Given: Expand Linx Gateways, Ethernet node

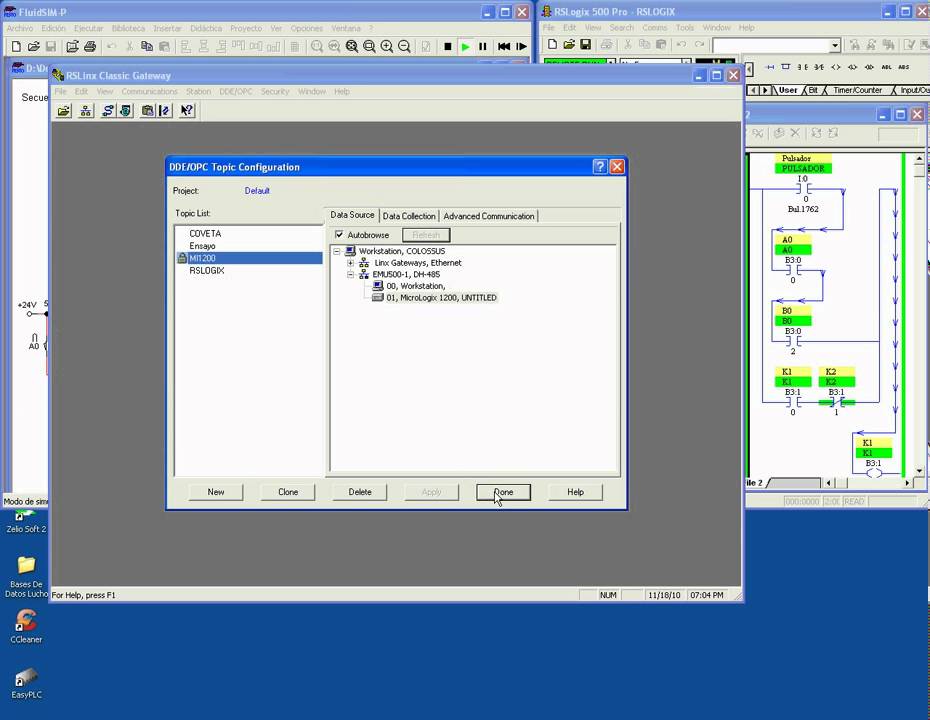Looking at the screenshot, I should pyautogui.click(x=351, y=263).
